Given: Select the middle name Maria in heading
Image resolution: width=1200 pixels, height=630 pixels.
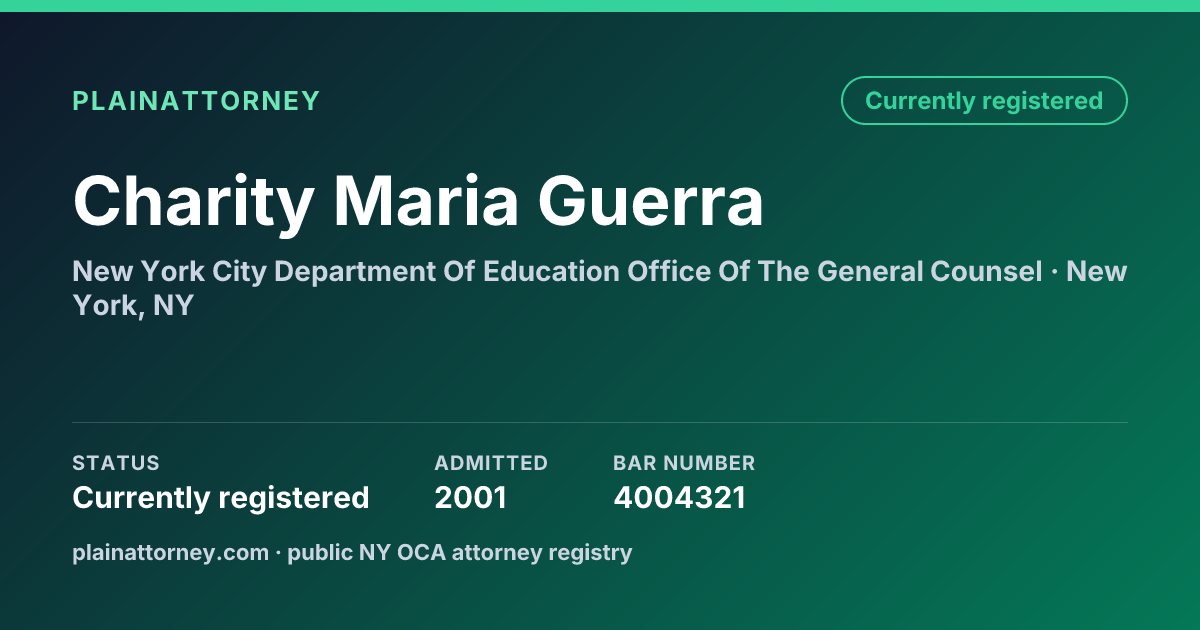Looking at the screenshot, I should (426, 200).
